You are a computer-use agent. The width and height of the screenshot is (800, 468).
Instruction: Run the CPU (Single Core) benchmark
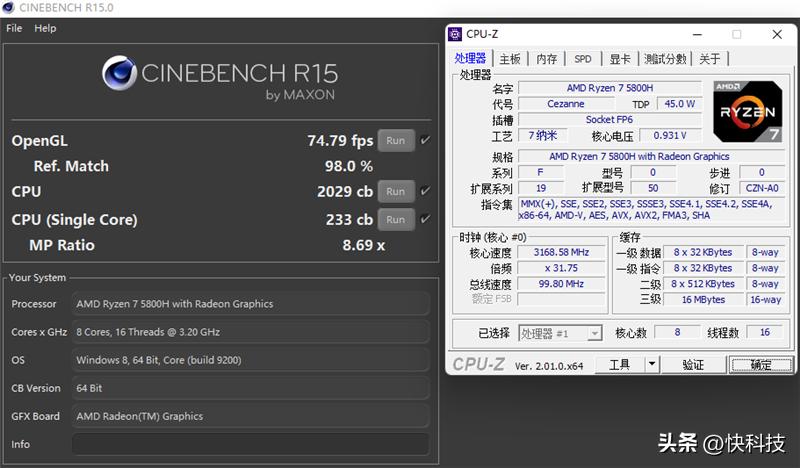395,219
